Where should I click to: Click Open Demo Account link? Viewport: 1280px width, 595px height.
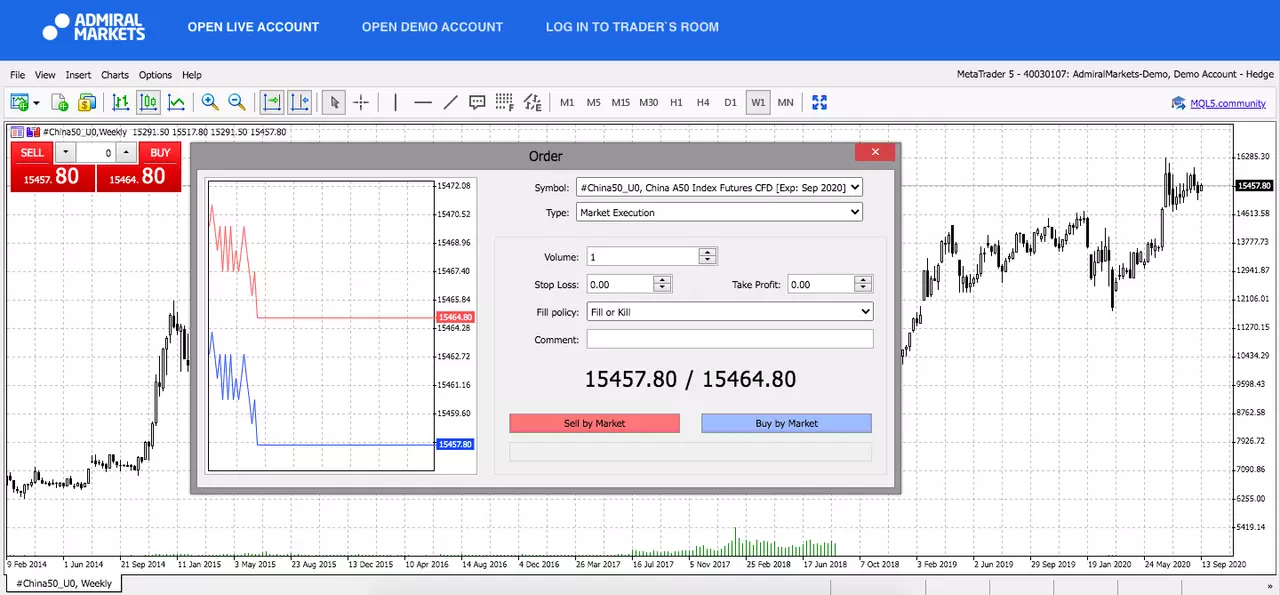point(432,27)
